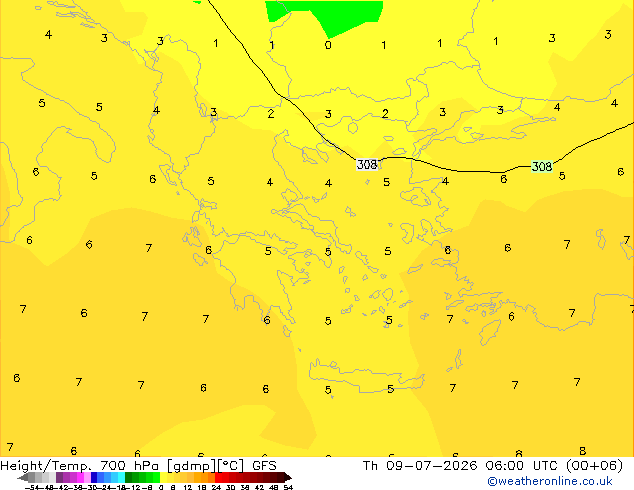Screen dimensions: 634x490
Task: Click the '54' value at legend right end
Action: click(288, 487)
